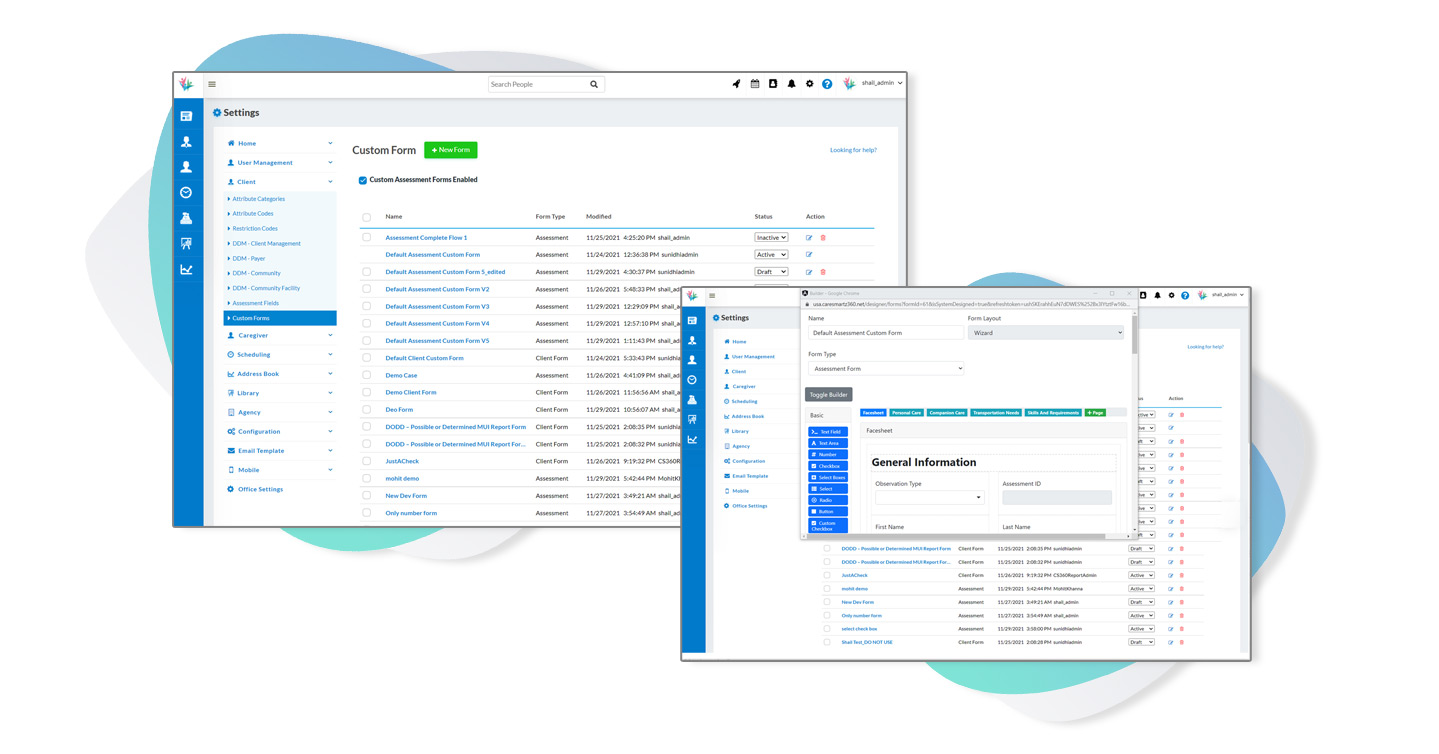This screenshot has height=754, width=1439.
Task: Open the Inactive status dropdown
Action: tap(771, 238)
